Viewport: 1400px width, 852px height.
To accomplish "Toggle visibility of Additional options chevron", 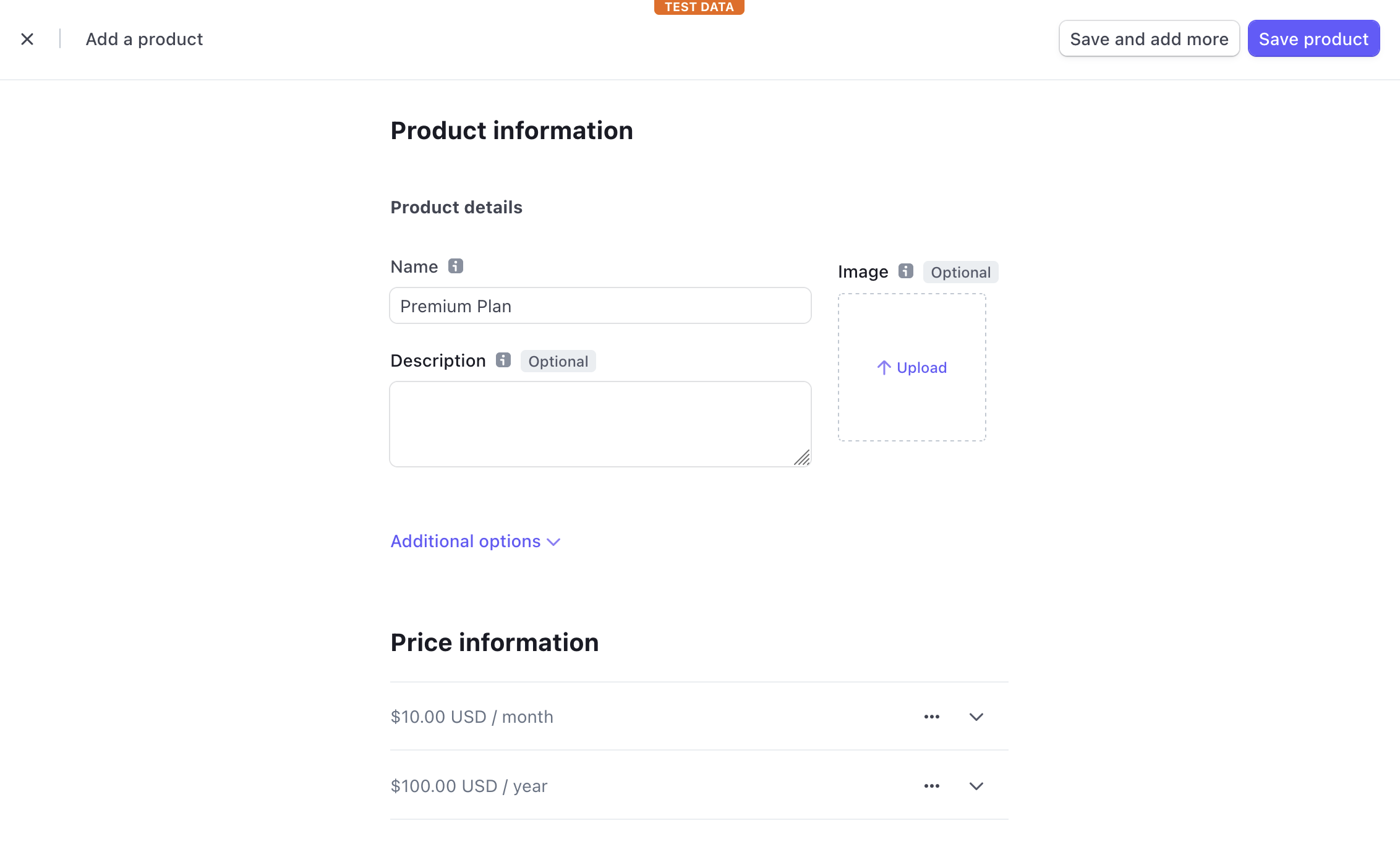I will click(553, 540).
